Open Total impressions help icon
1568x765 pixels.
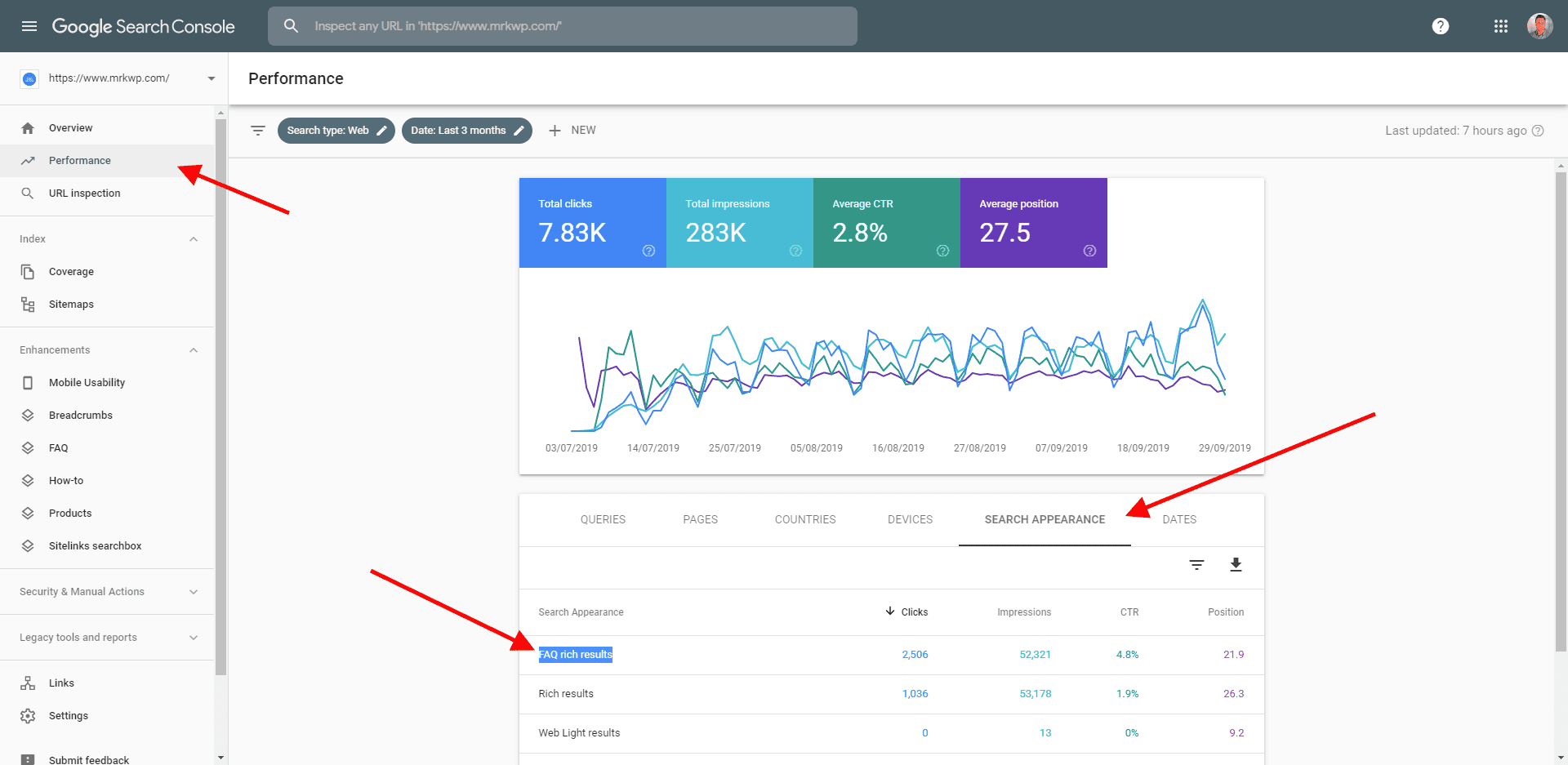pos(795,251)
